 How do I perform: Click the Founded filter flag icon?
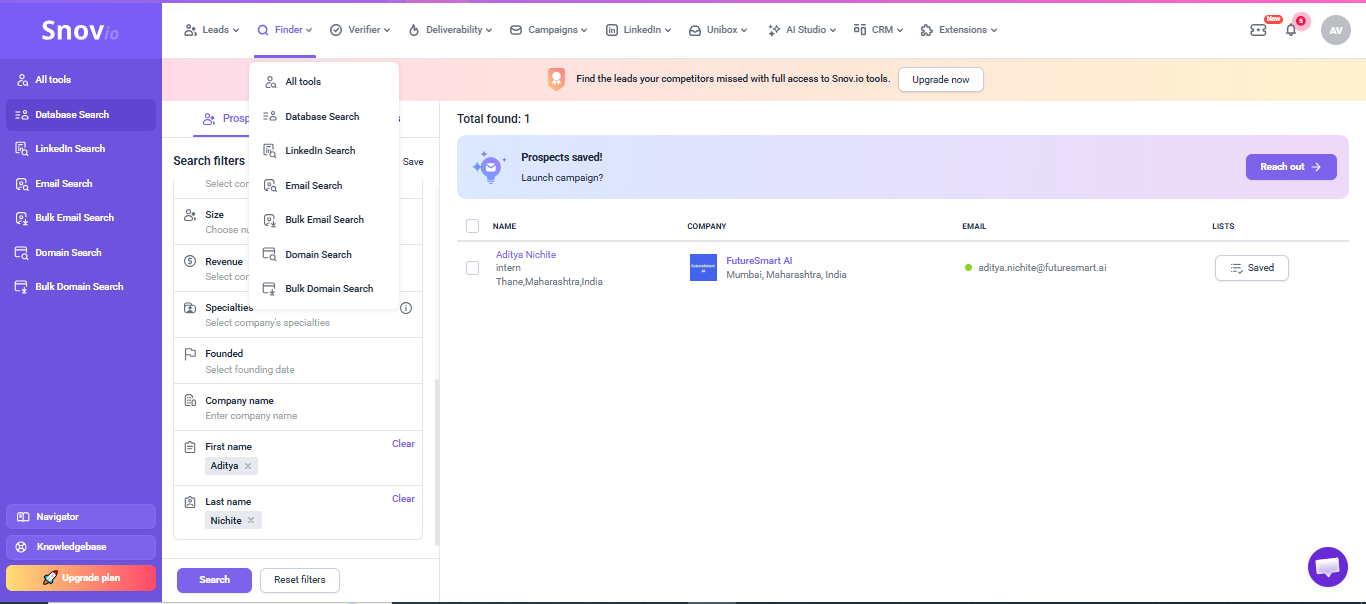[x=190, y=354]
